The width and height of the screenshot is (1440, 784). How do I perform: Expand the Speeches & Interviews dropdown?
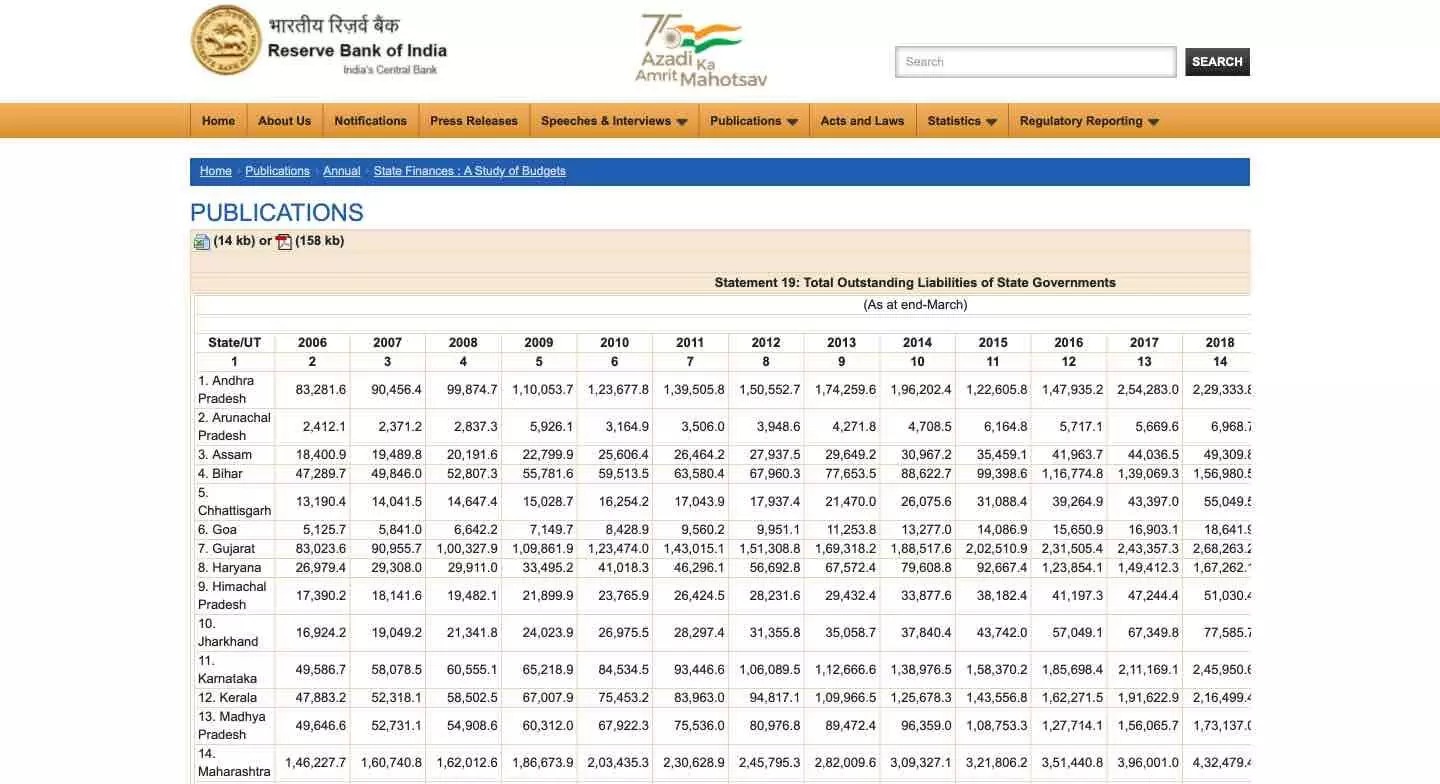[613, 121]
